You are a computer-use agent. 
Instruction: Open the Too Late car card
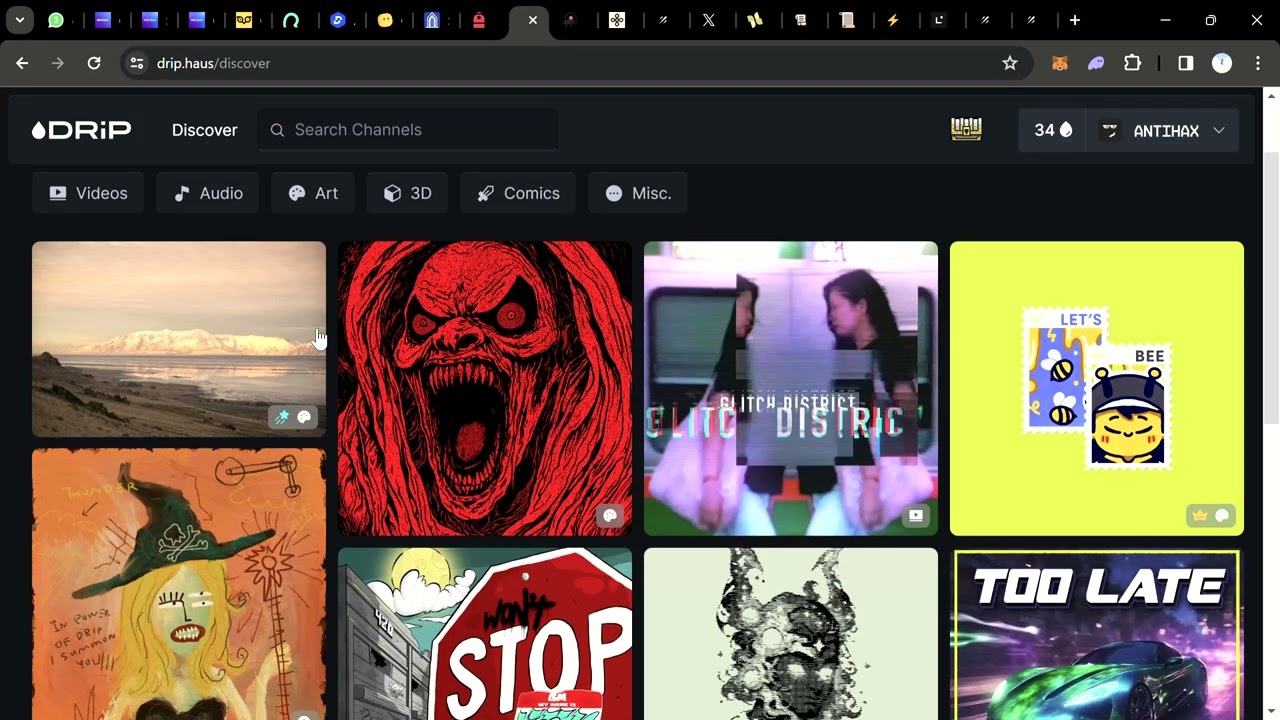1097,634
